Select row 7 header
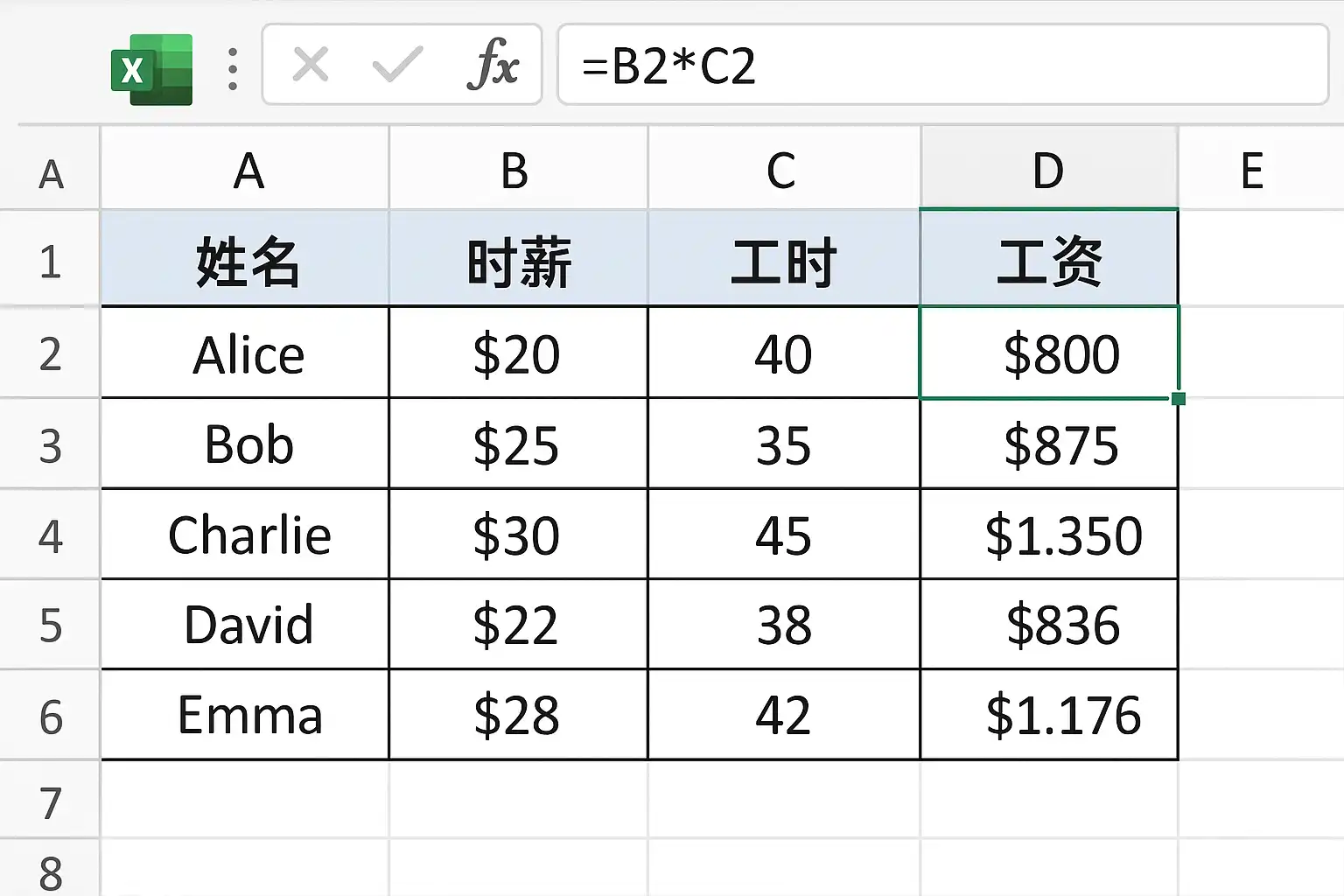1344x896 pixels. [50, 802]
